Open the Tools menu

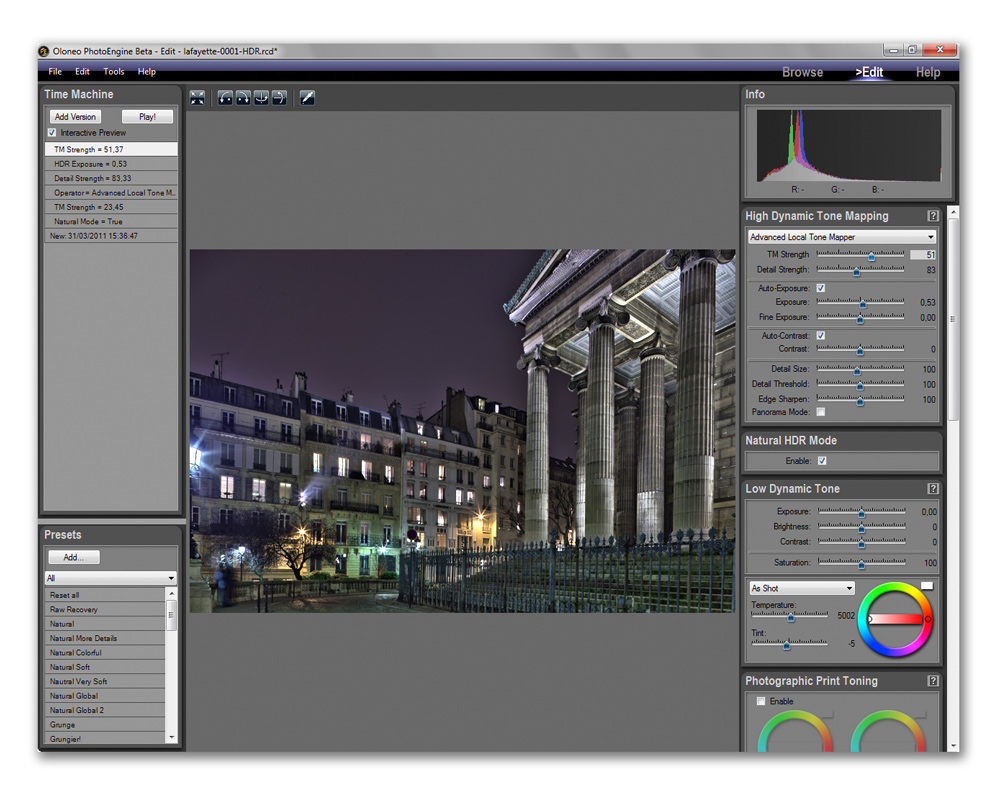pyautogui.click(x=114, y=71)
